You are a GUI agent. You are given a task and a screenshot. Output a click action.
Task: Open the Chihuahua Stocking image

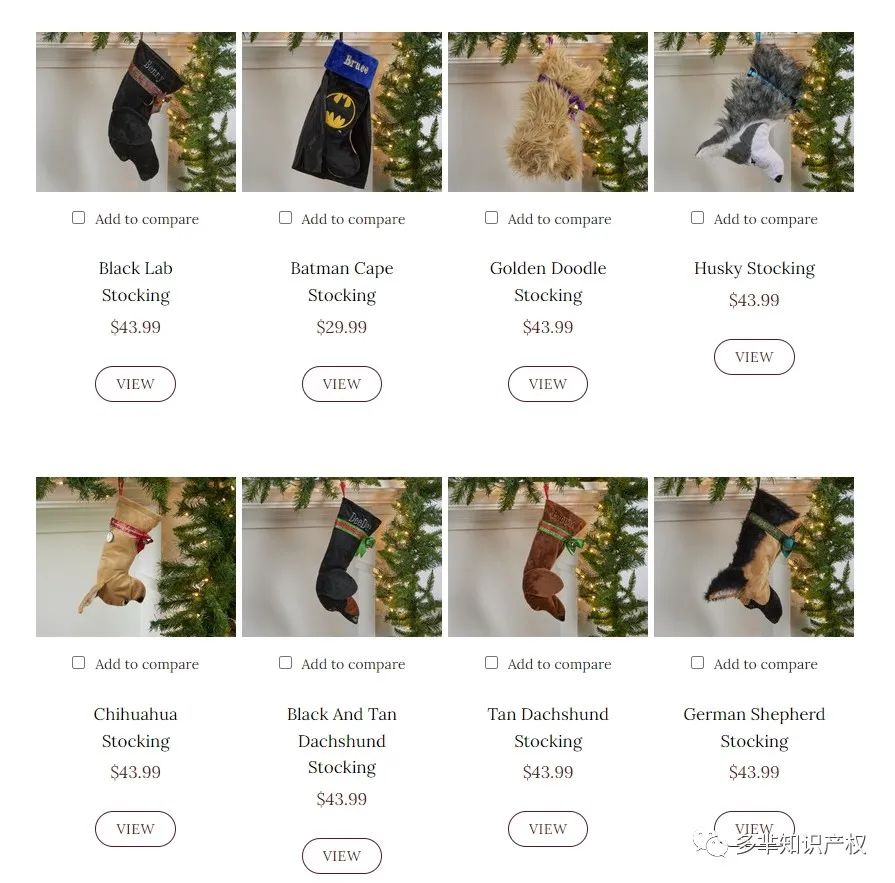136,557
